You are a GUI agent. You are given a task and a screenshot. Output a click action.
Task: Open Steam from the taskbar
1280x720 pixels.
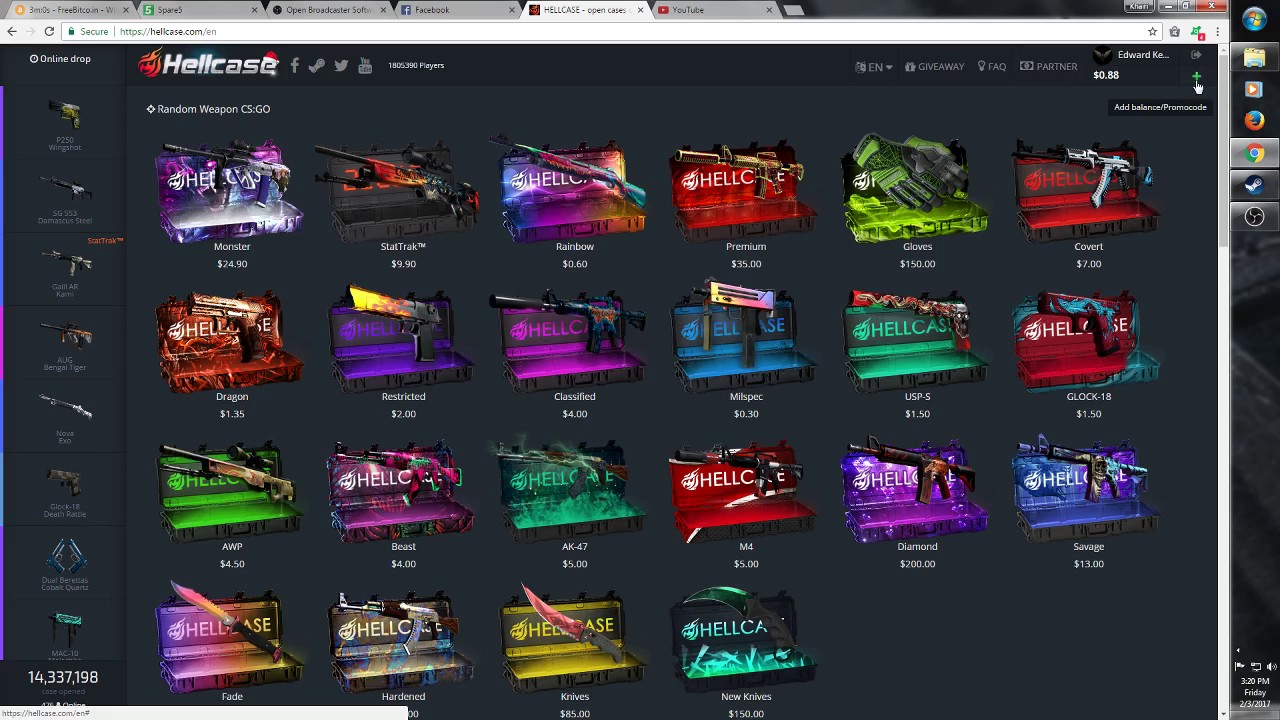[x=1254, y=185]
